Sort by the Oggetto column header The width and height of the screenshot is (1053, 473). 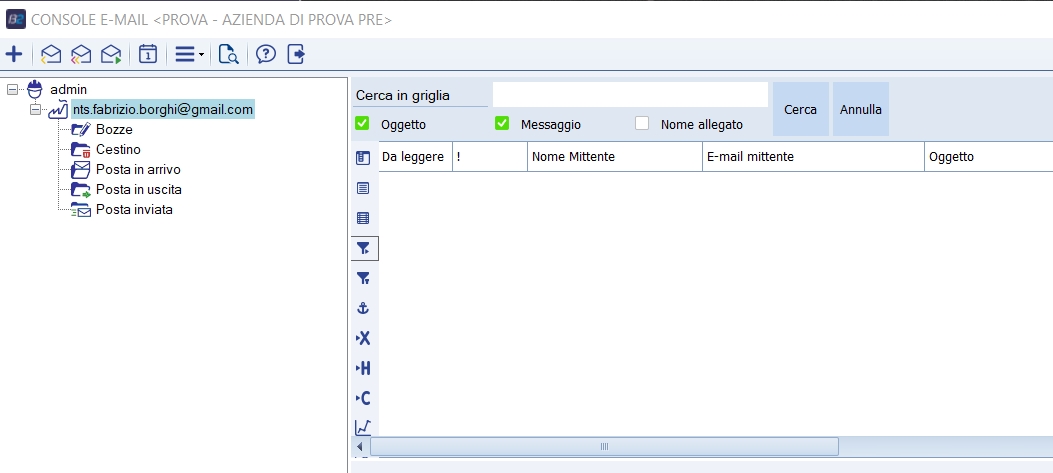(989, 157)
